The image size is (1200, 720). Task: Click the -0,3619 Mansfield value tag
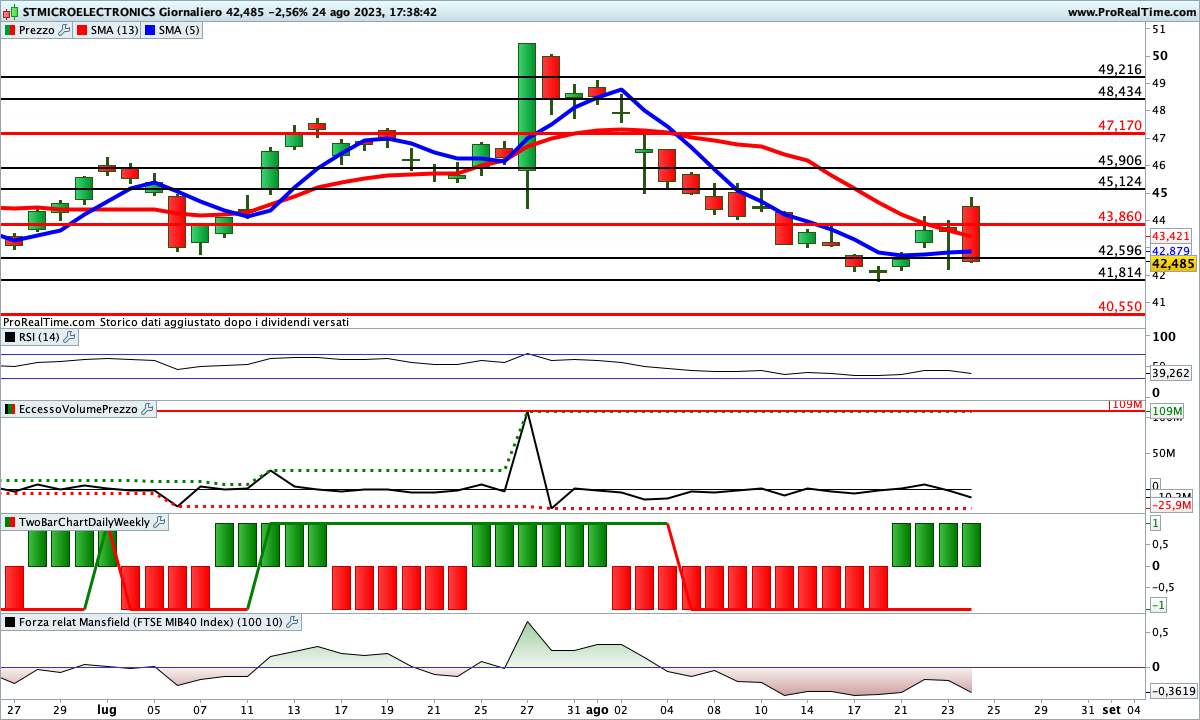pos(1173,690)
